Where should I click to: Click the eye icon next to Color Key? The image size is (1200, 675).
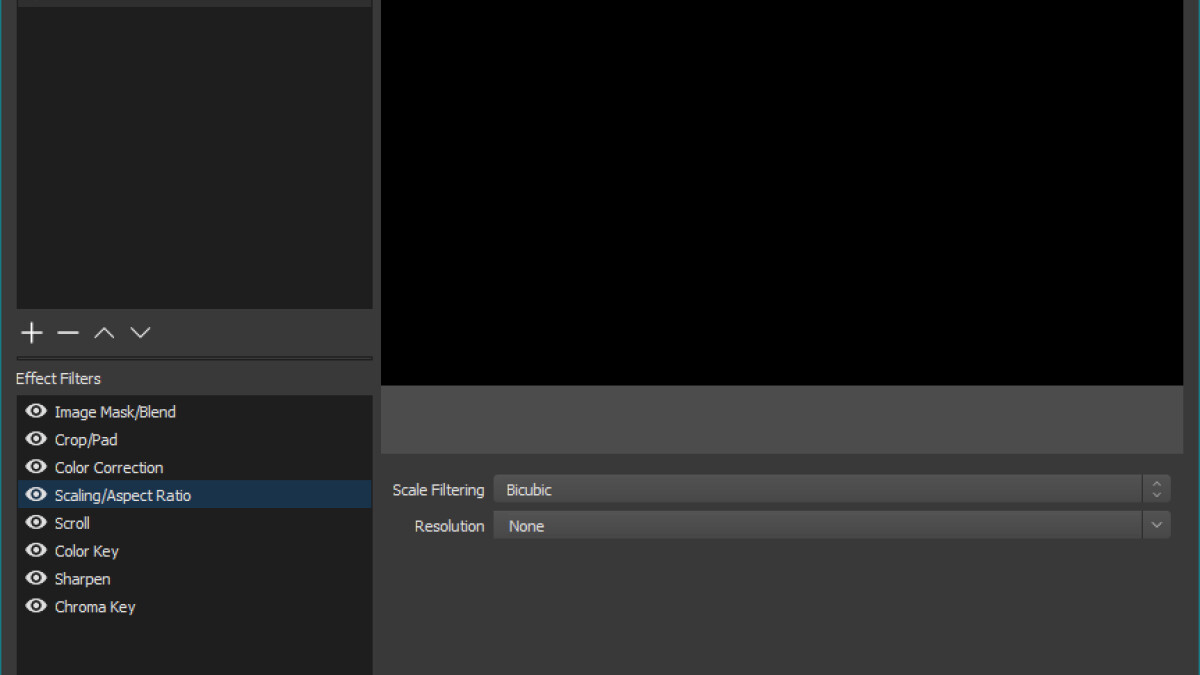(x=35, y=550)
